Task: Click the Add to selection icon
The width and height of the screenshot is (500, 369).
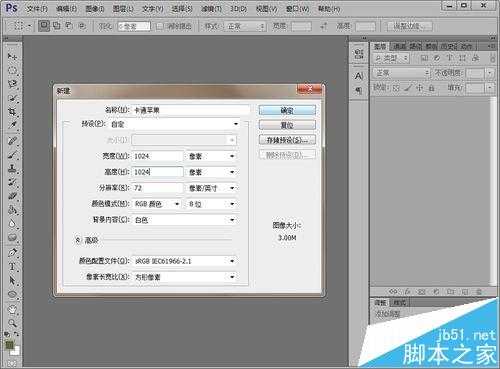Action: pyautogui.click(x=57, y=26)
